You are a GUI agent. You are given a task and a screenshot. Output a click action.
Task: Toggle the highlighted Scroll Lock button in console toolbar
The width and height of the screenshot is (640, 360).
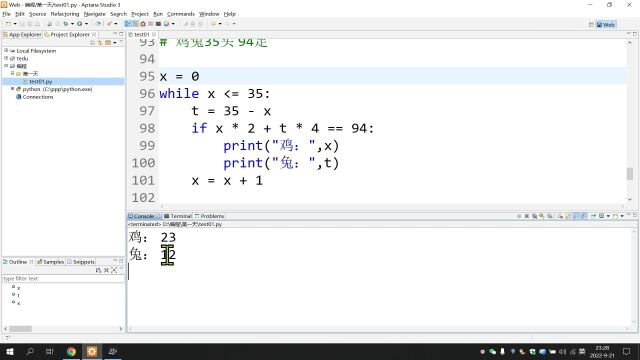[x=576, y=216]
